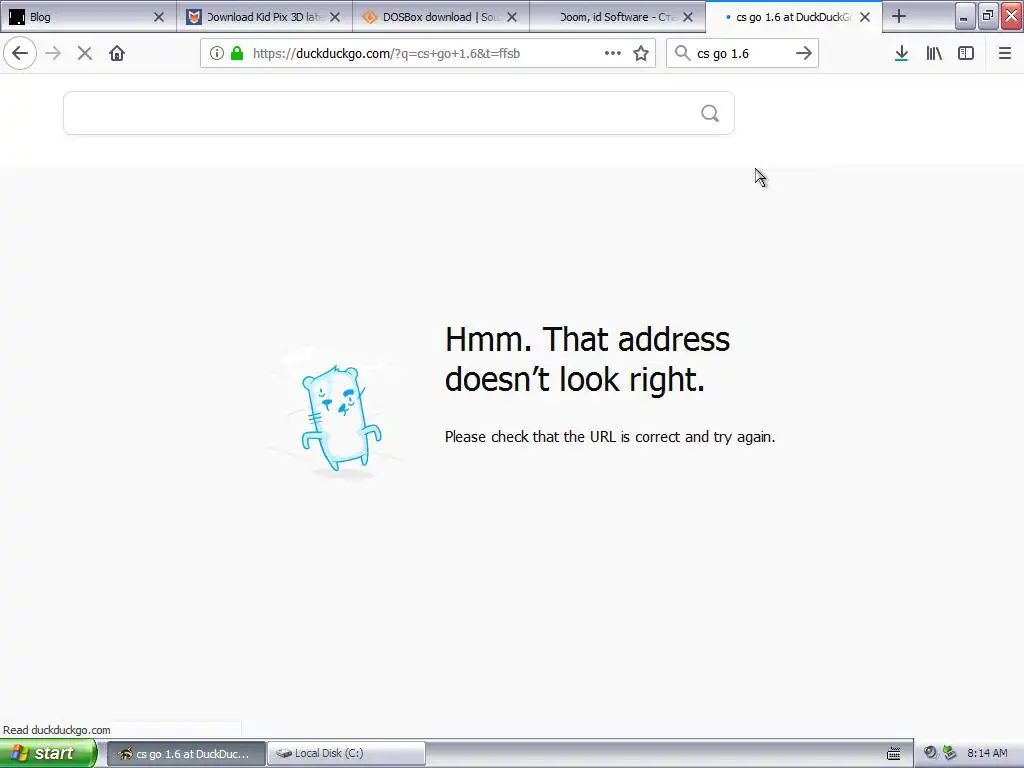Open the Downloads panel
The width and height of the screenshot is (1024, 768).
(x=901, y=54)
